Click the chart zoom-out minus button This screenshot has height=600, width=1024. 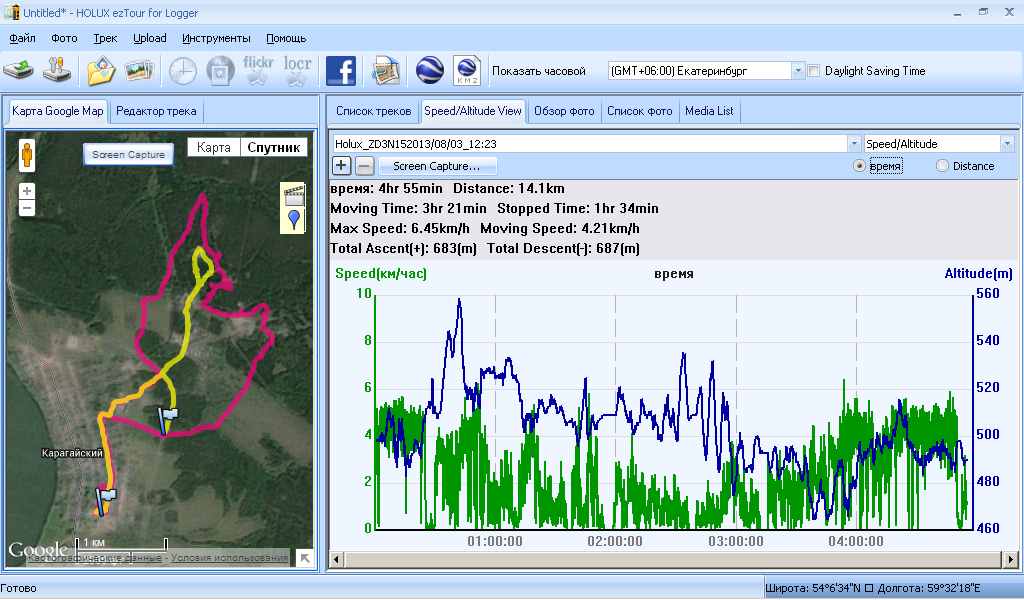pyautogui.click(x=364, y=166)
